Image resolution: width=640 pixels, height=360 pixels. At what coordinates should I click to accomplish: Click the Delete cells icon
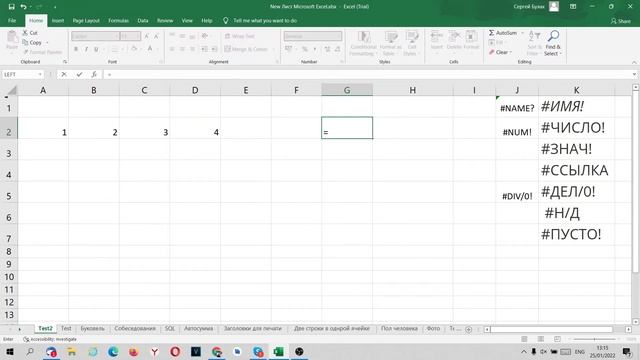tap(454, 36)
